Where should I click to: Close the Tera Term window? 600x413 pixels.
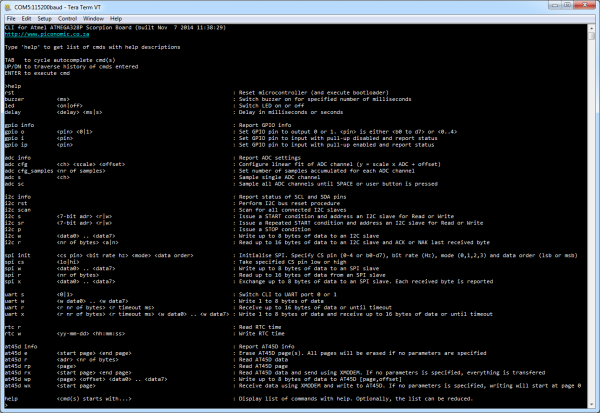(583, 6)
